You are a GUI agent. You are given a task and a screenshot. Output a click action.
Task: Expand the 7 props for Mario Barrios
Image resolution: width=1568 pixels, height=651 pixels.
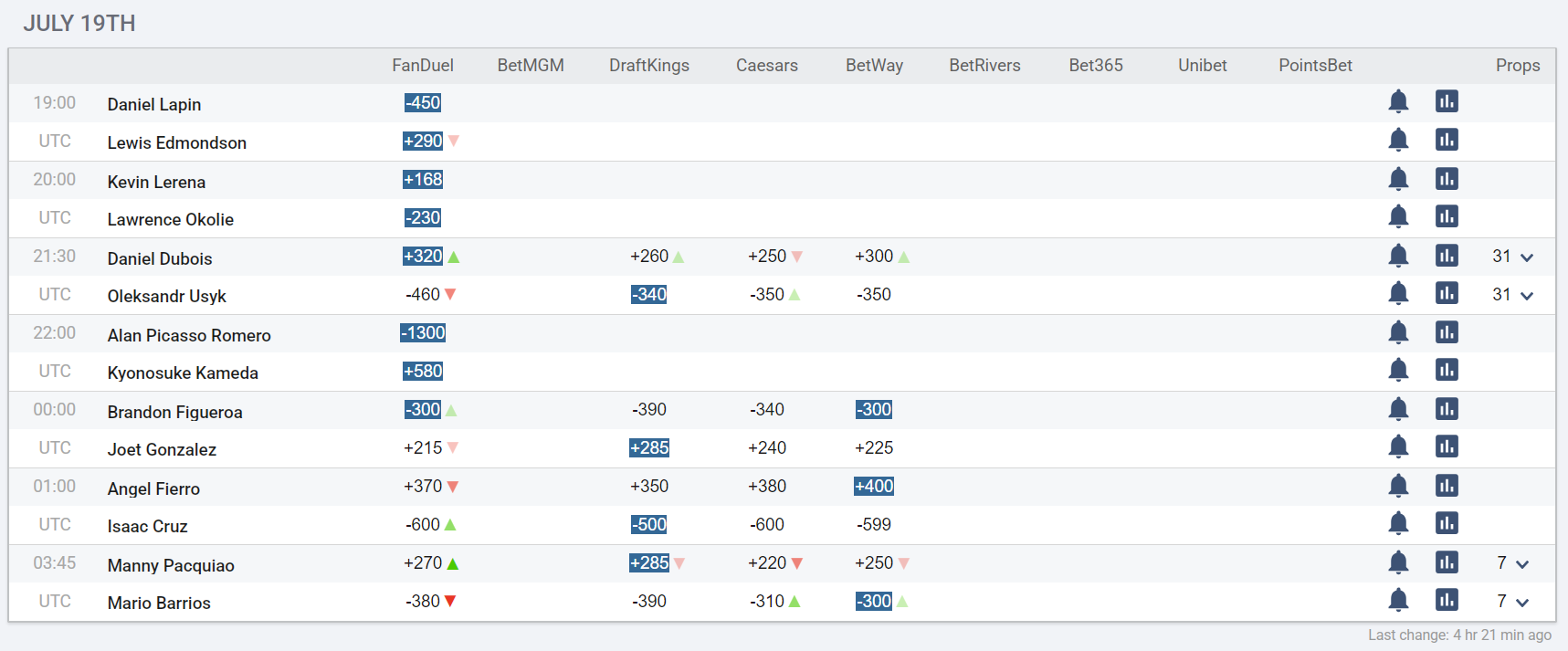[1513, 602]
